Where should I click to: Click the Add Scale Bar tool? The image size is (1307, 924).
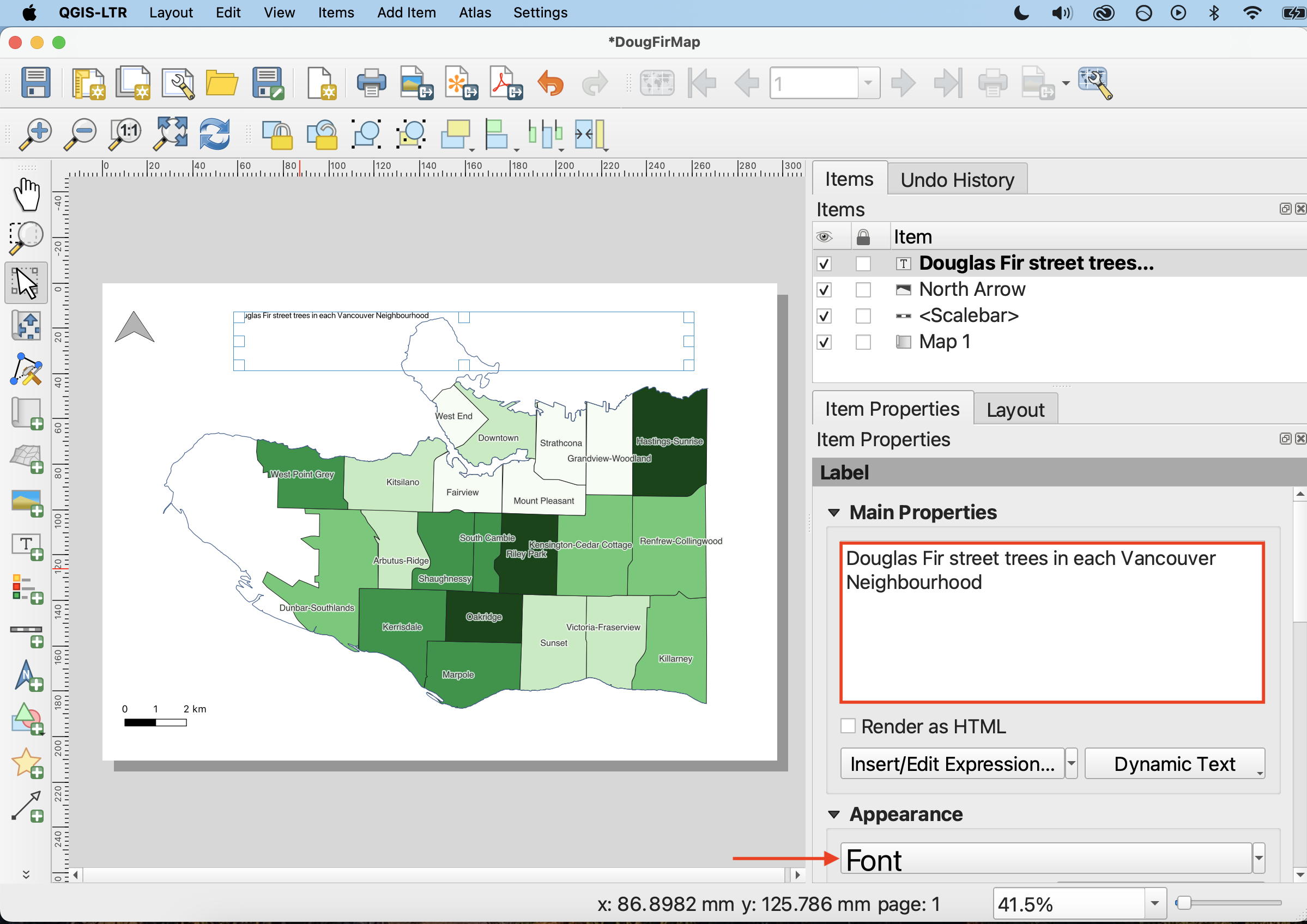pos(27,633)
